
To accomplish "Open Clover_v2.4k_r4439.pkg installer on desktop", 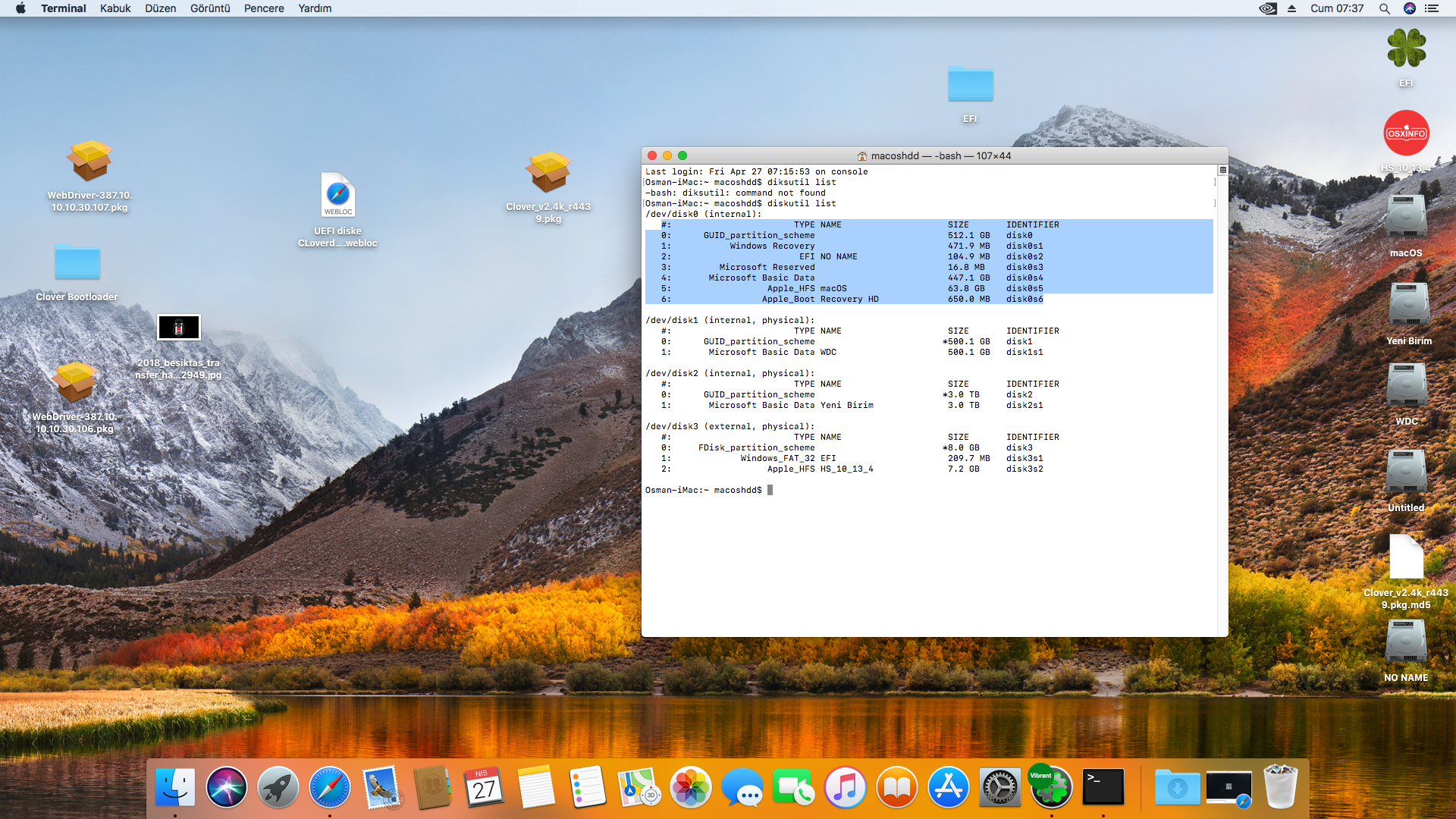I will (x=548, y=173).
